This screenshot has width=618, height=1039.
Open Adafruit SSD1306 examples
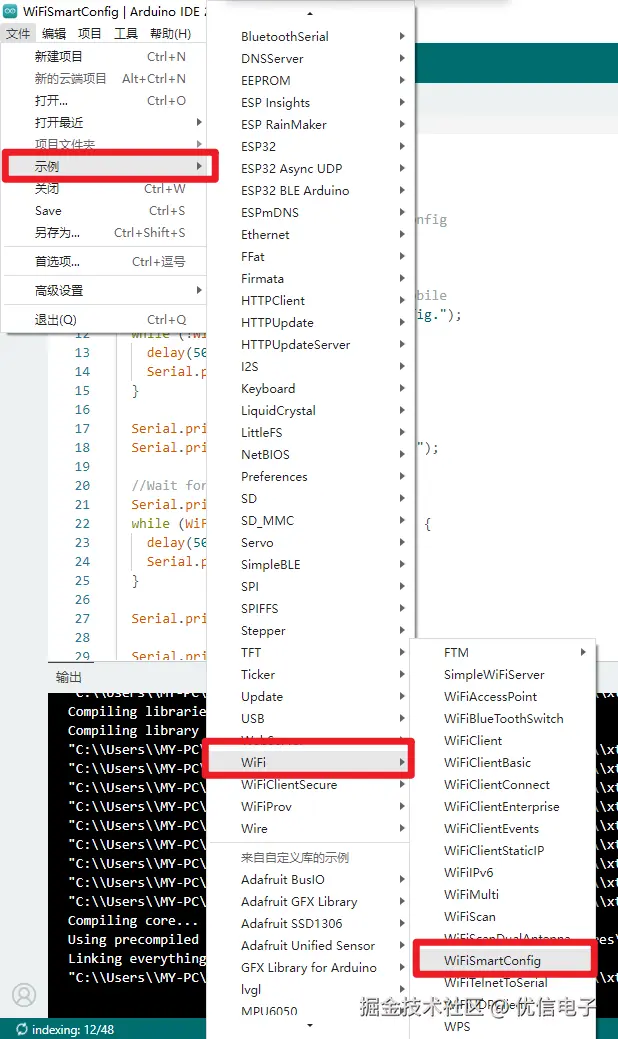coord(311,923)
